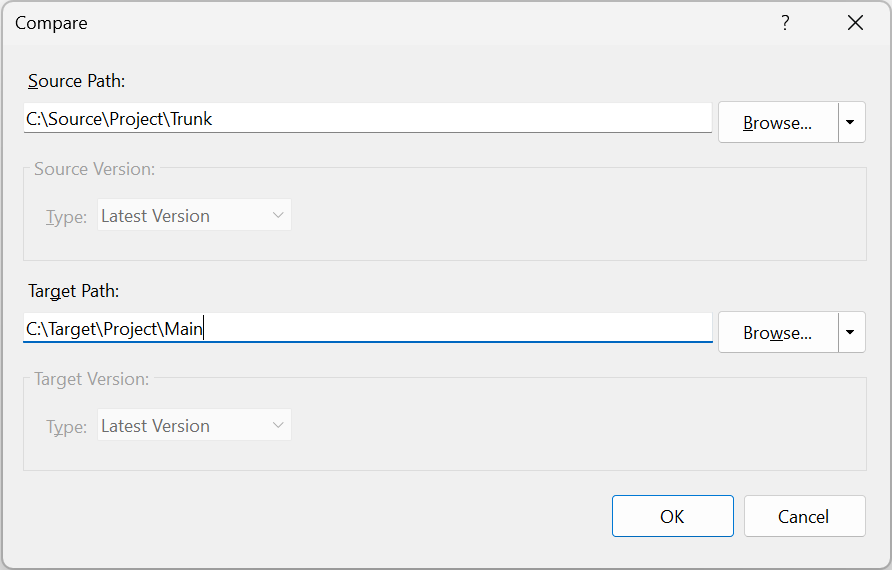The image size is (892, 570).
Task: Place cursor after Main in Target Path
Action: coord(203,329)
